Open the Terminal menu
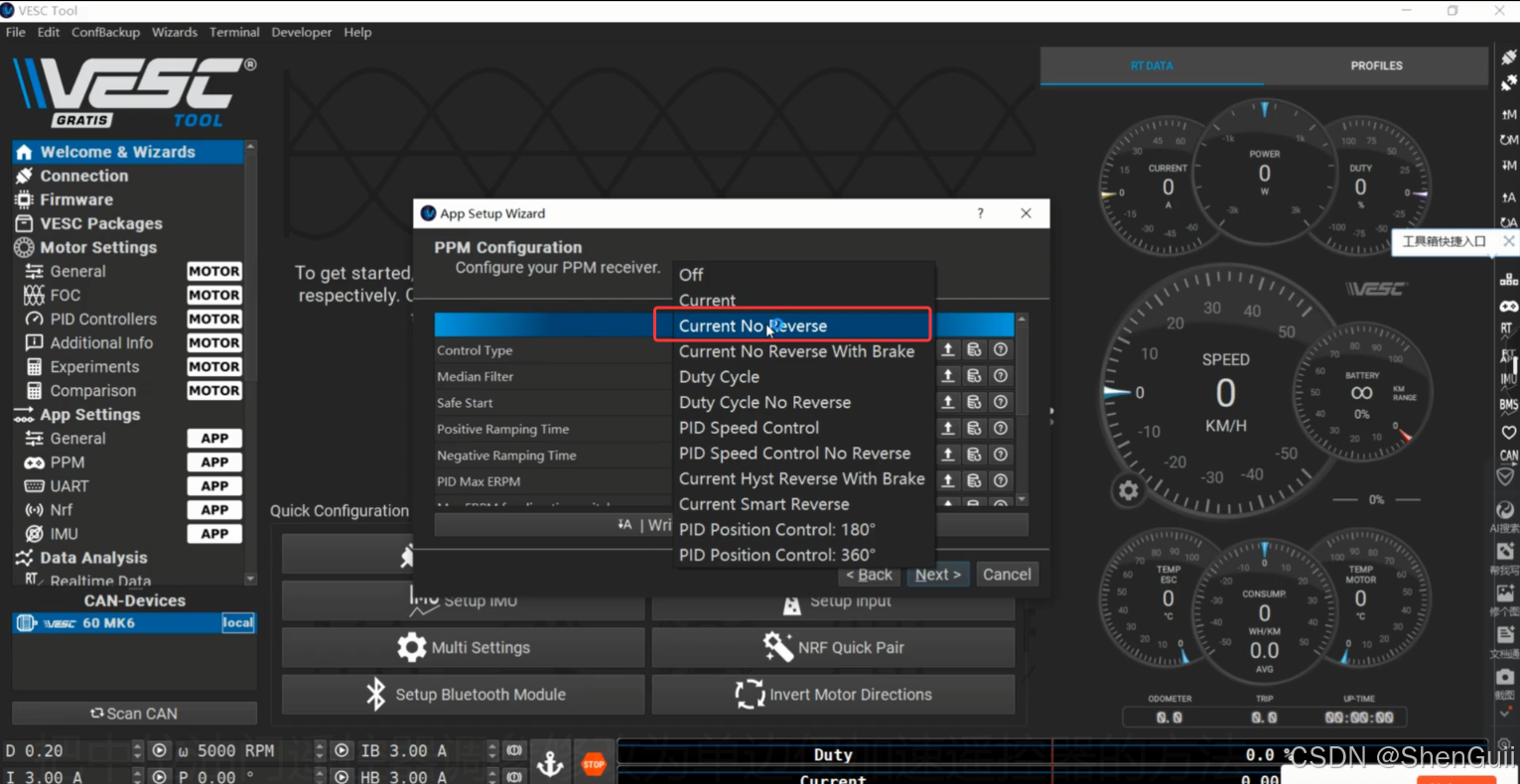The height and width of the screenshot is (784, 1520). point(234,32)
